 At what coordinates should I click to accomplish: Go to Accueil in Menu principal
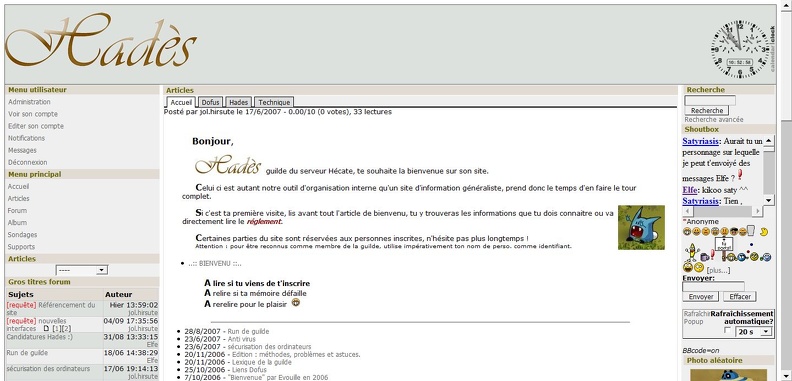pyautogui.click(x=18, y=186)
